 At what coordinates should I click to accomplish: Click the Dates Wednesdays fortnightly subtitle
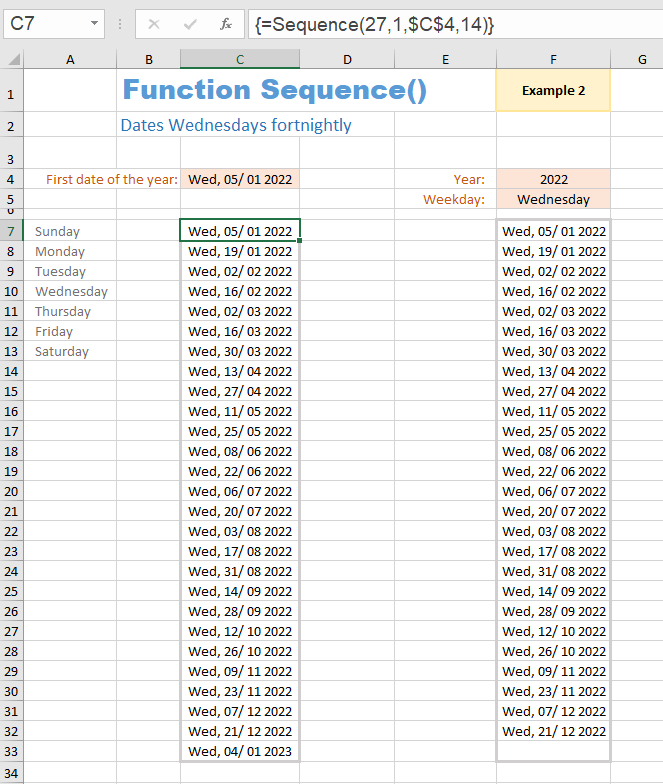pos(236,125)
